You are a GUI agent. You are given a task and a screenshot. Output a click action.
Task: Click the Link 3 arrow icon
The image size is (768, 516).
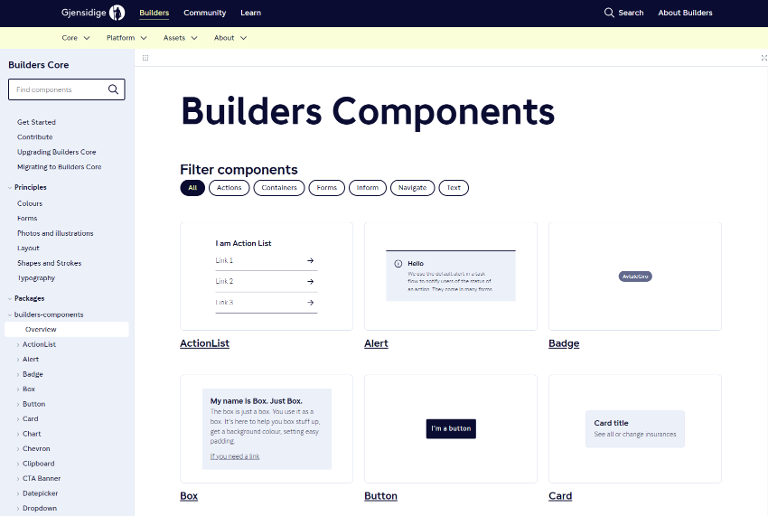(x=311, y=303)
